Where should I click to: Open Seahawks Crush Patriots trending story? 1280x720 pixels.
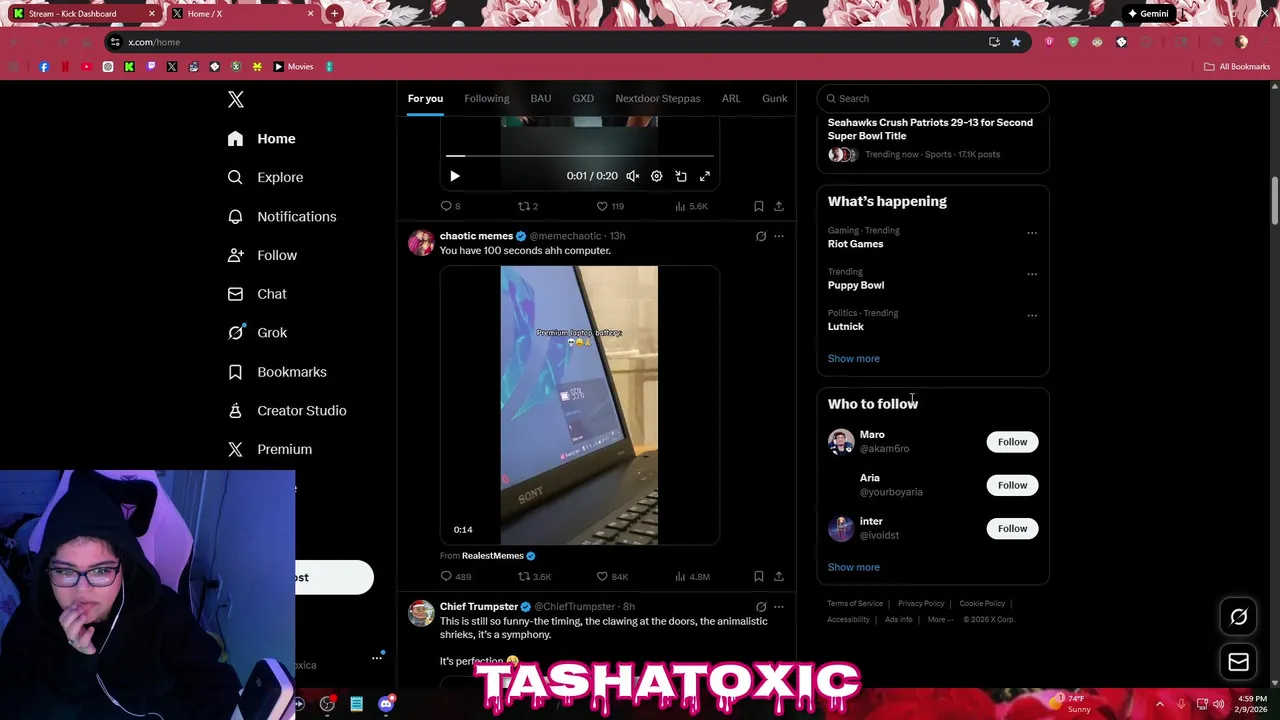point(930,129)
